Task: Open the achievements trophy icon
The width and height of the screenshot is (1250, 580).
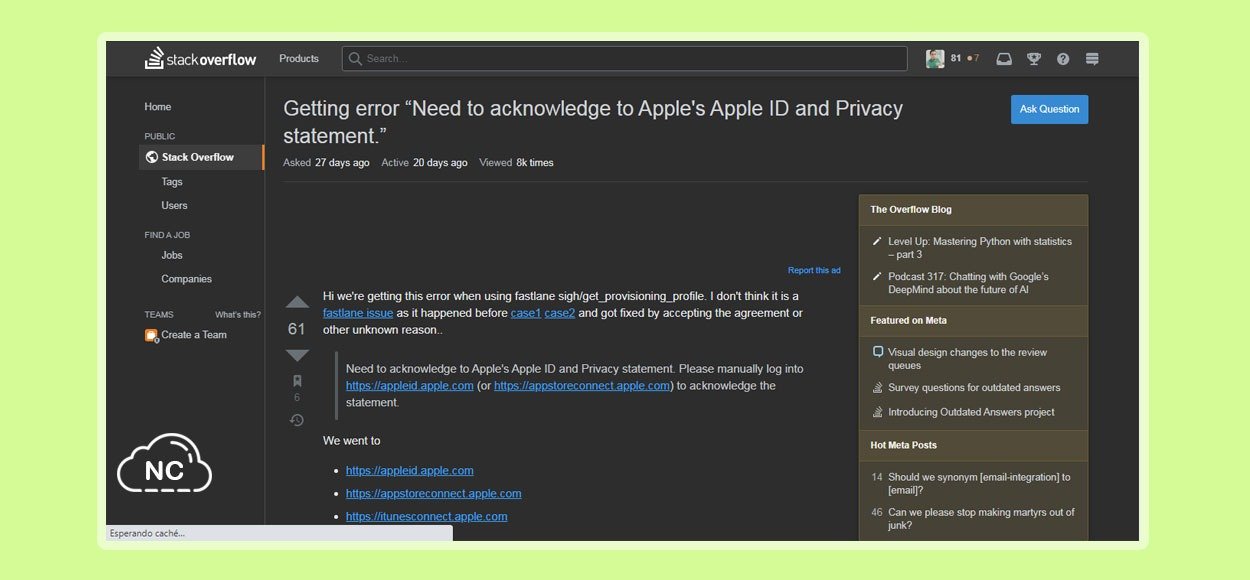Action: point(1034,59)
